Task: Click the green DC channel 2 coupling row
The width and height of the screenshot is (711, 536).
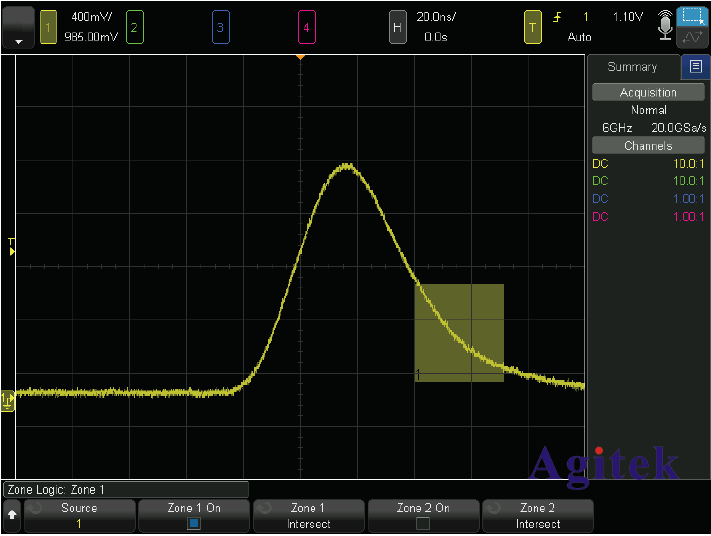Action: pyautogui.click(x=648, y=181)
